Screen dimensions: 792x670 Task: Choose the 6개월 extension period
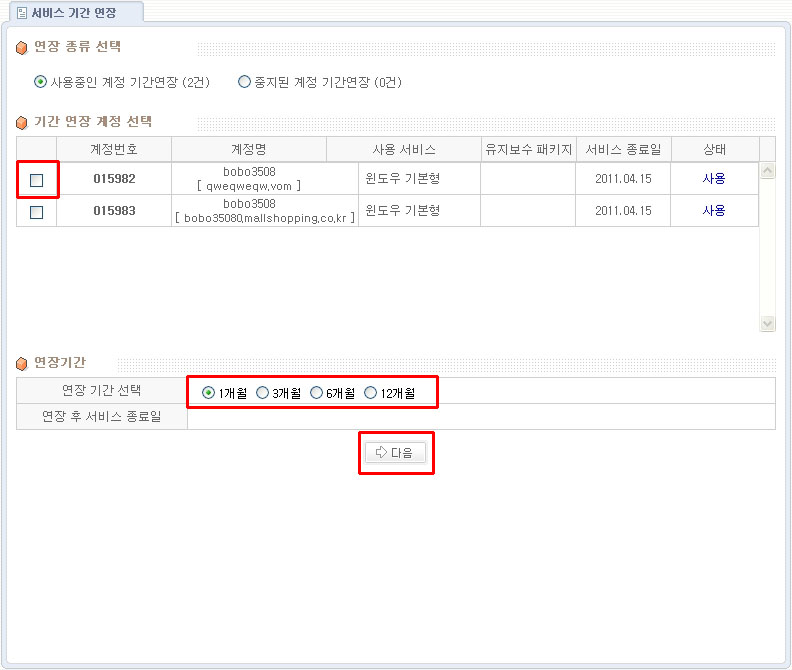click(317, 393)
